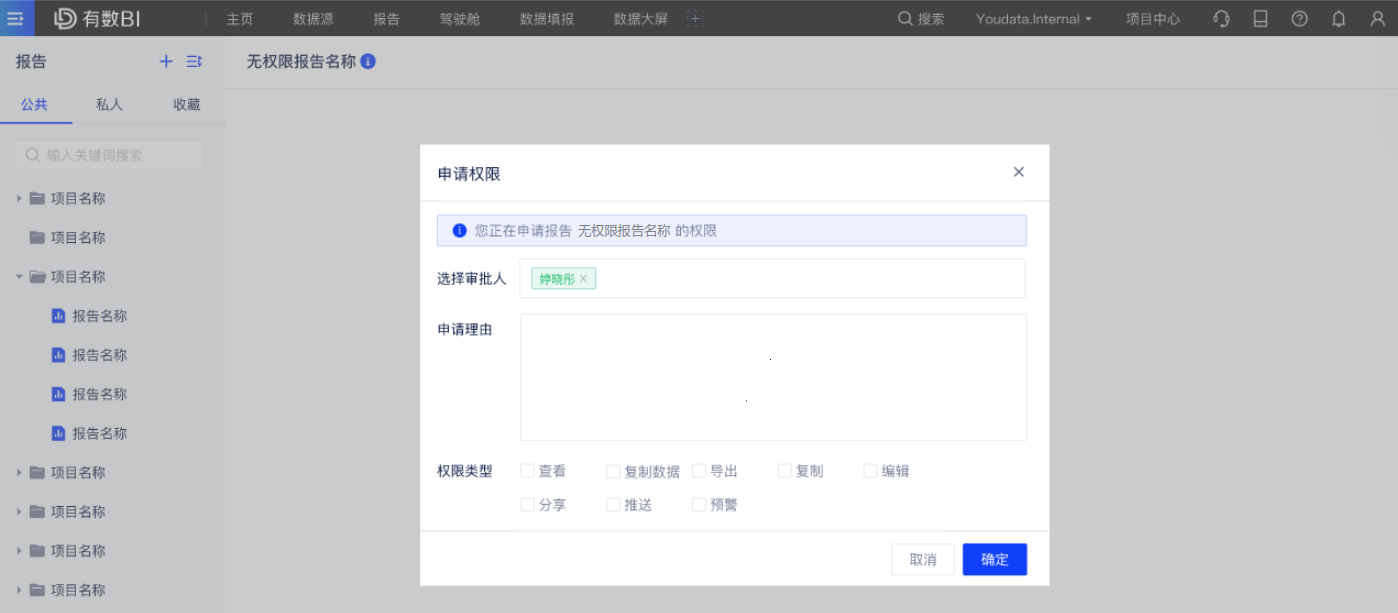Click the documentation book icon in header
This screenshot has width=1398, height=613.
(1260, 18)
